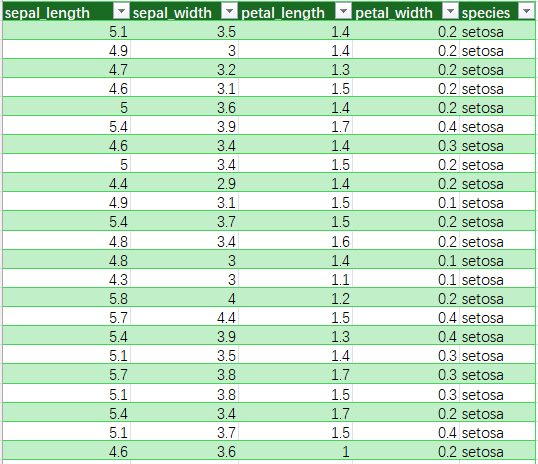Open the sepal_width filter dropdown
This screenshot has width=538, height=464.
(229, 12)
